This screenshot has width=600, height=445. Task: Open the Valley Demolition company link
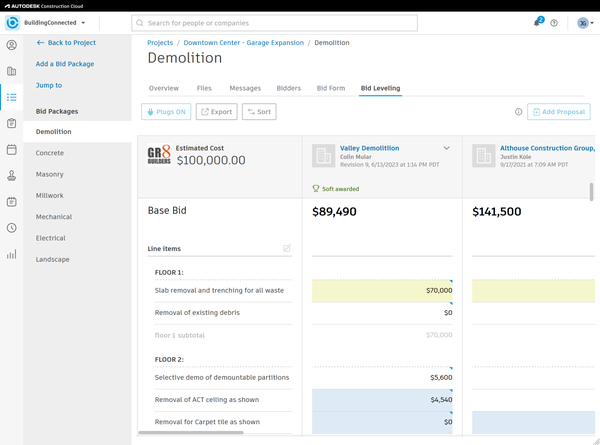coord(369,148)
